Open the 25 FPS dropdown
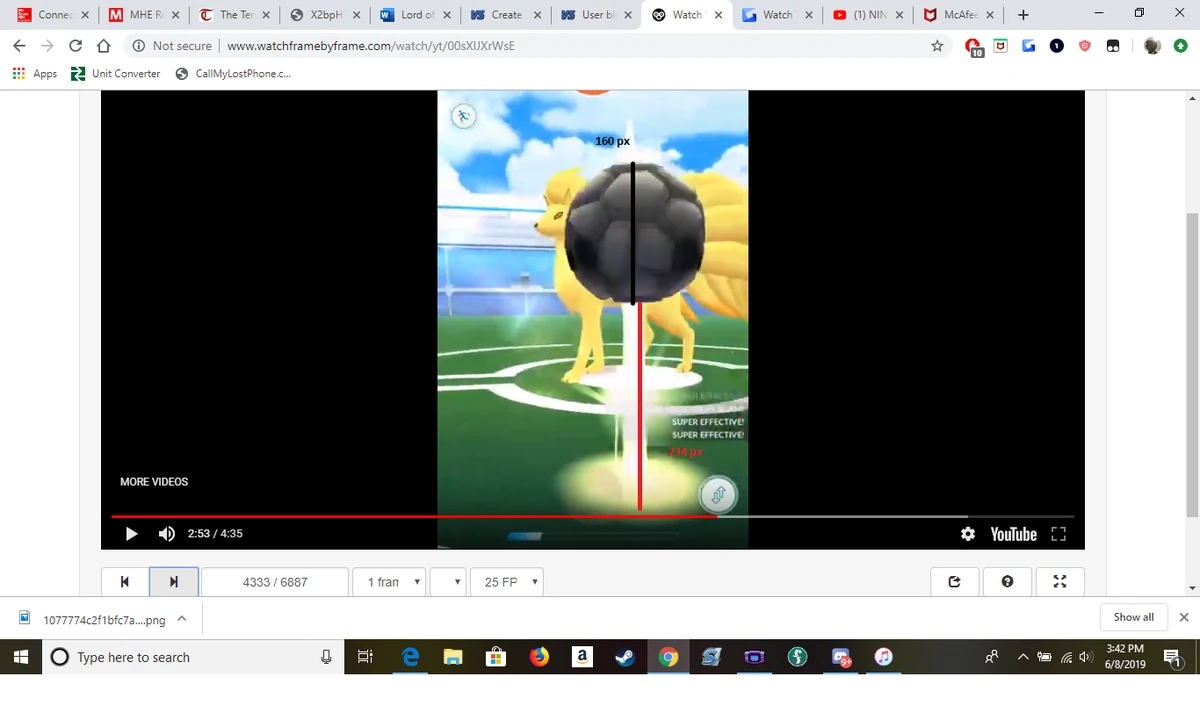Image resolution: width=1200 pixels, height=727 pixels. point(509,582)
